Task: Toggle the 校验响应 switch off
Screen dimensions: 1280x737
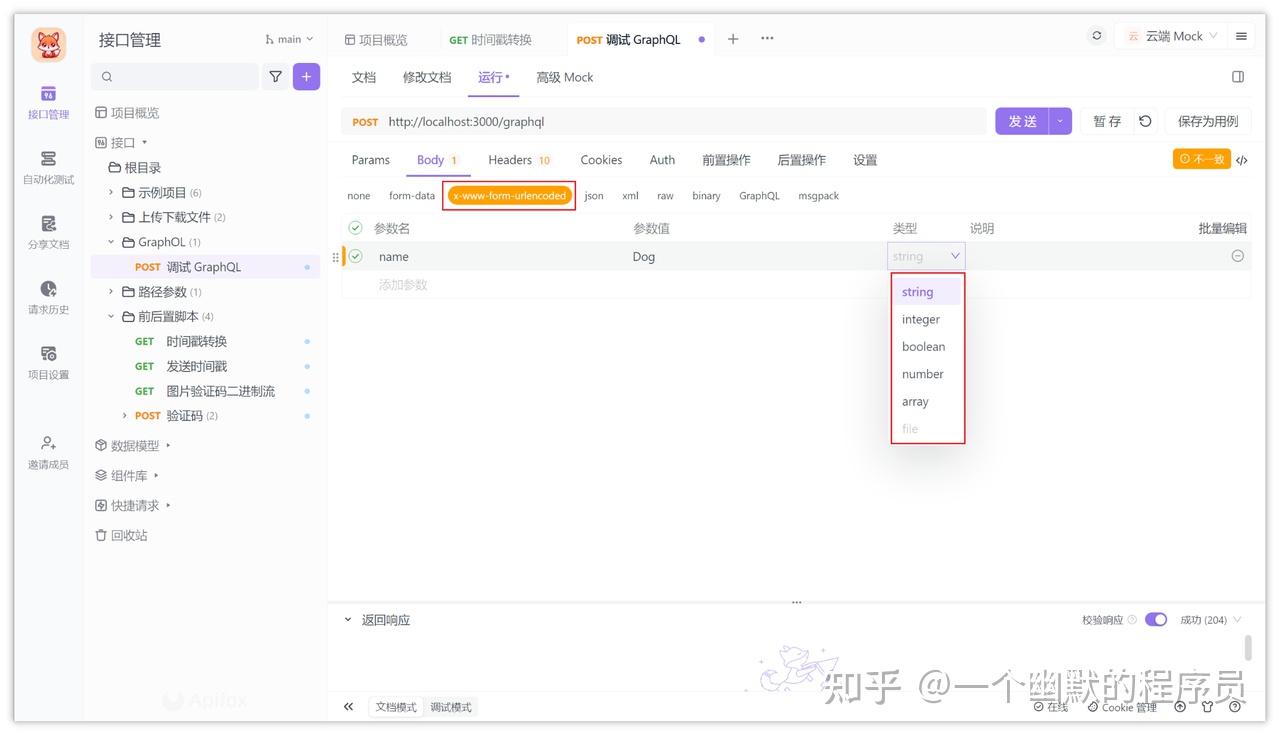Action: pos(1156,619)
